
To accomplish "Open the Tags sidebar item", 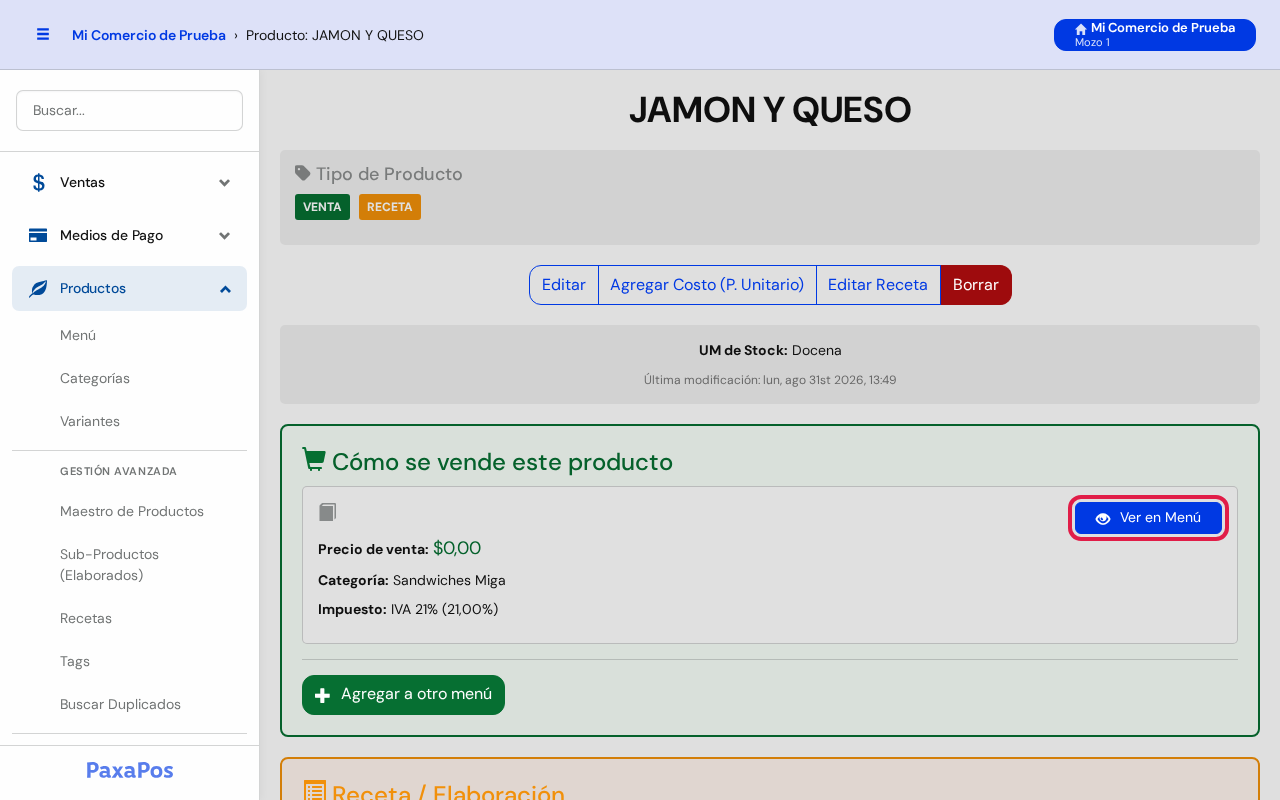I will (75, 661).
